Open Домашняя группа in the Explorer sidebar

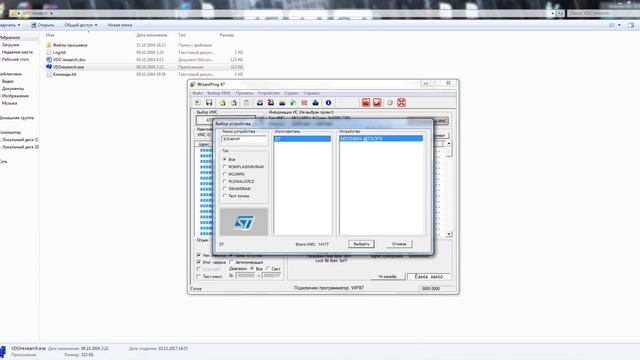coord(16,118)
